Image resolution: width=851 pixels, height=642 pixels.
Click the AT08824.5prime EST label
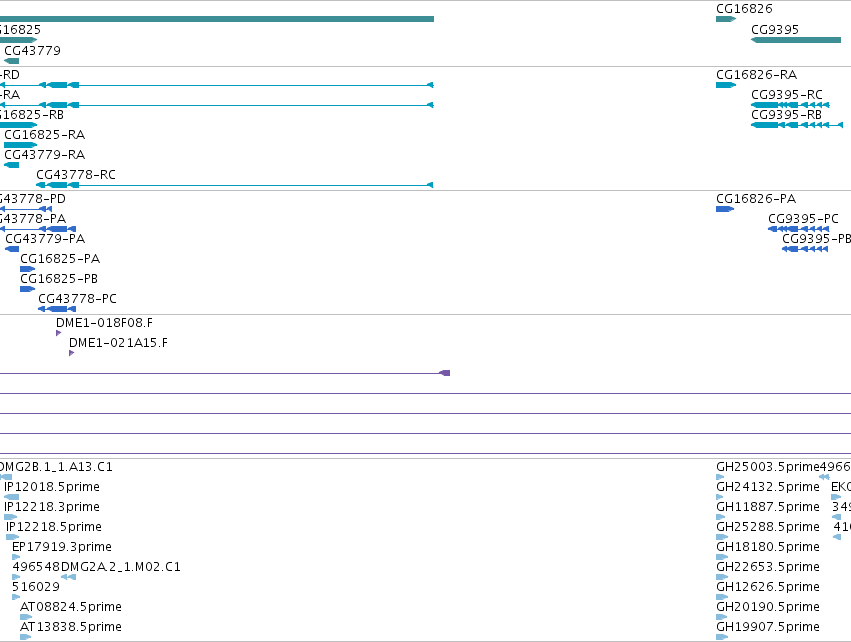[x=71, y=607]
